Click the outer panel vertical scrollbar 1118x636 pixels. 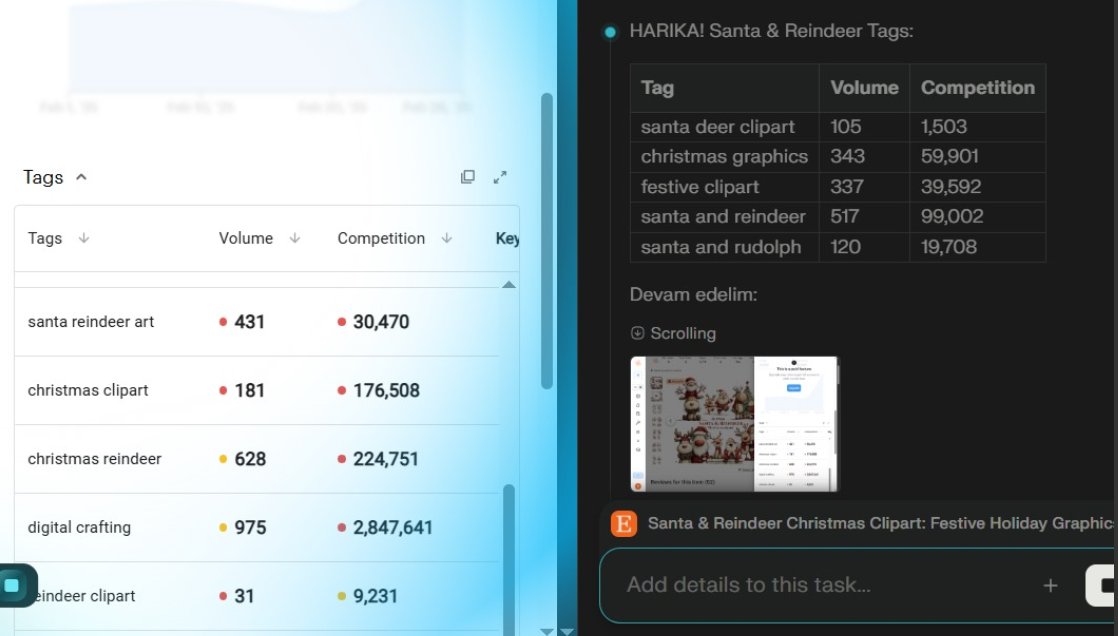547,241
